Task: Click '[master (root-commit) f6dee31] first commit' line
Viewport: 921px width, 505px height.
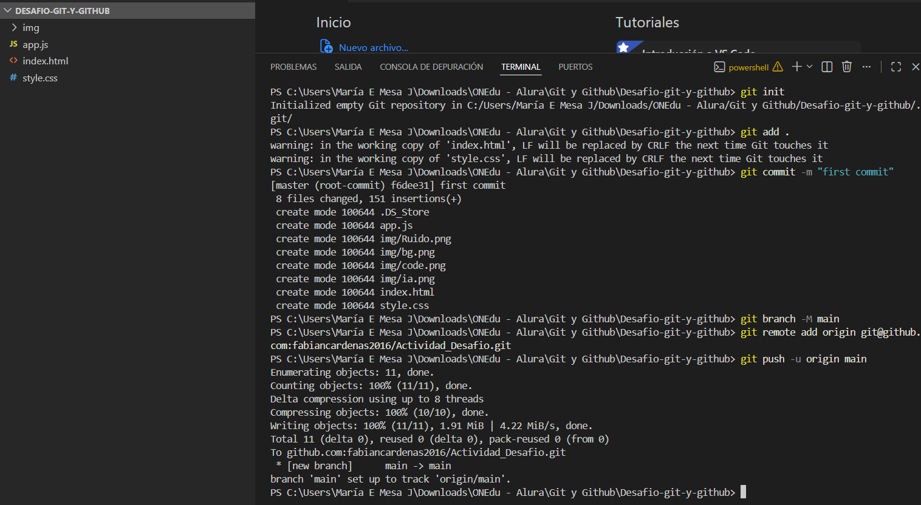Action: tap(388, 185)
